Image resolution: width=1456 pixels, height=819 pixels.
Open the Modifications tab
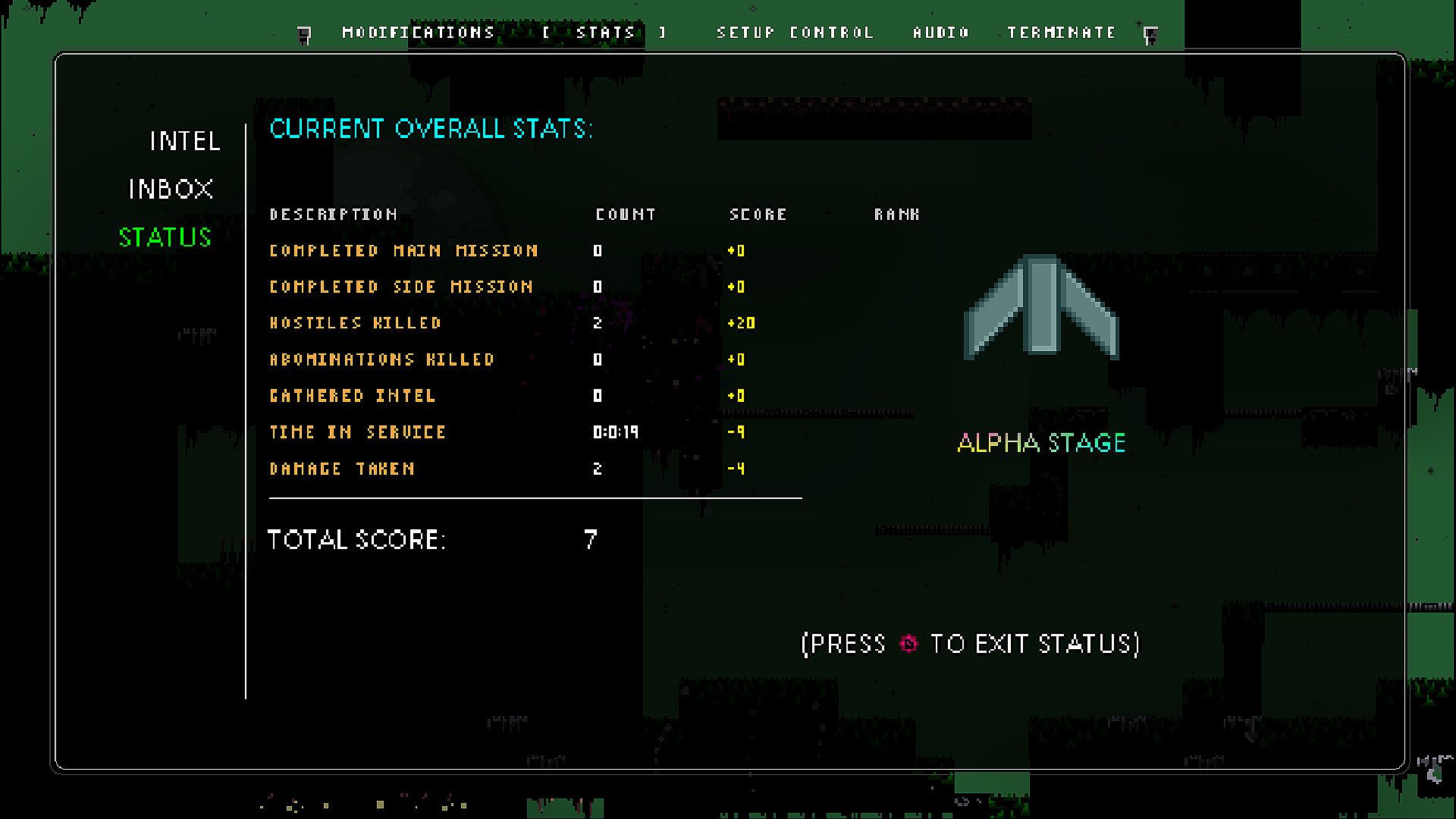pyautogui.click(x=418, y=33)
